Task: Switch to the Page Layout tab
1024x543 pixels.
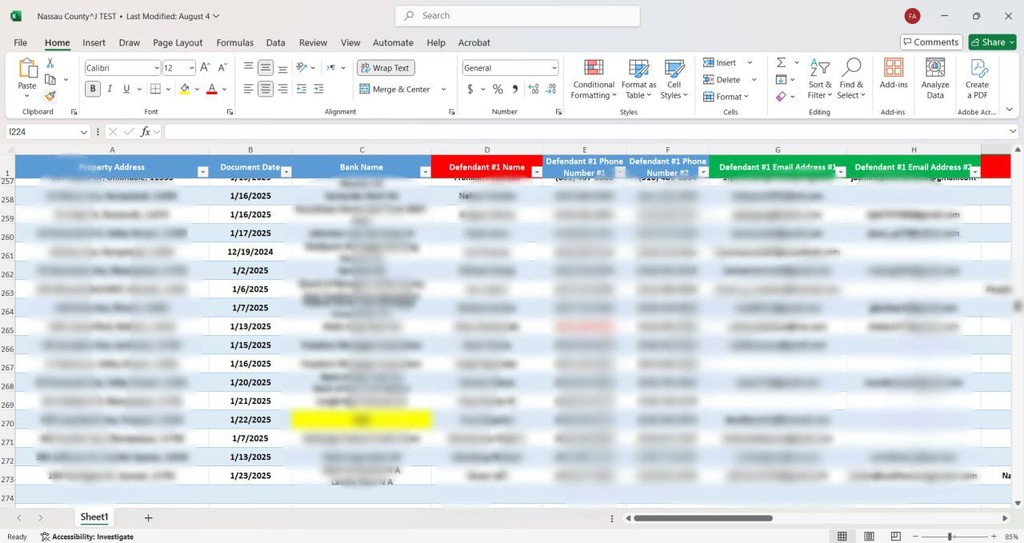Action: pos(177,43)
